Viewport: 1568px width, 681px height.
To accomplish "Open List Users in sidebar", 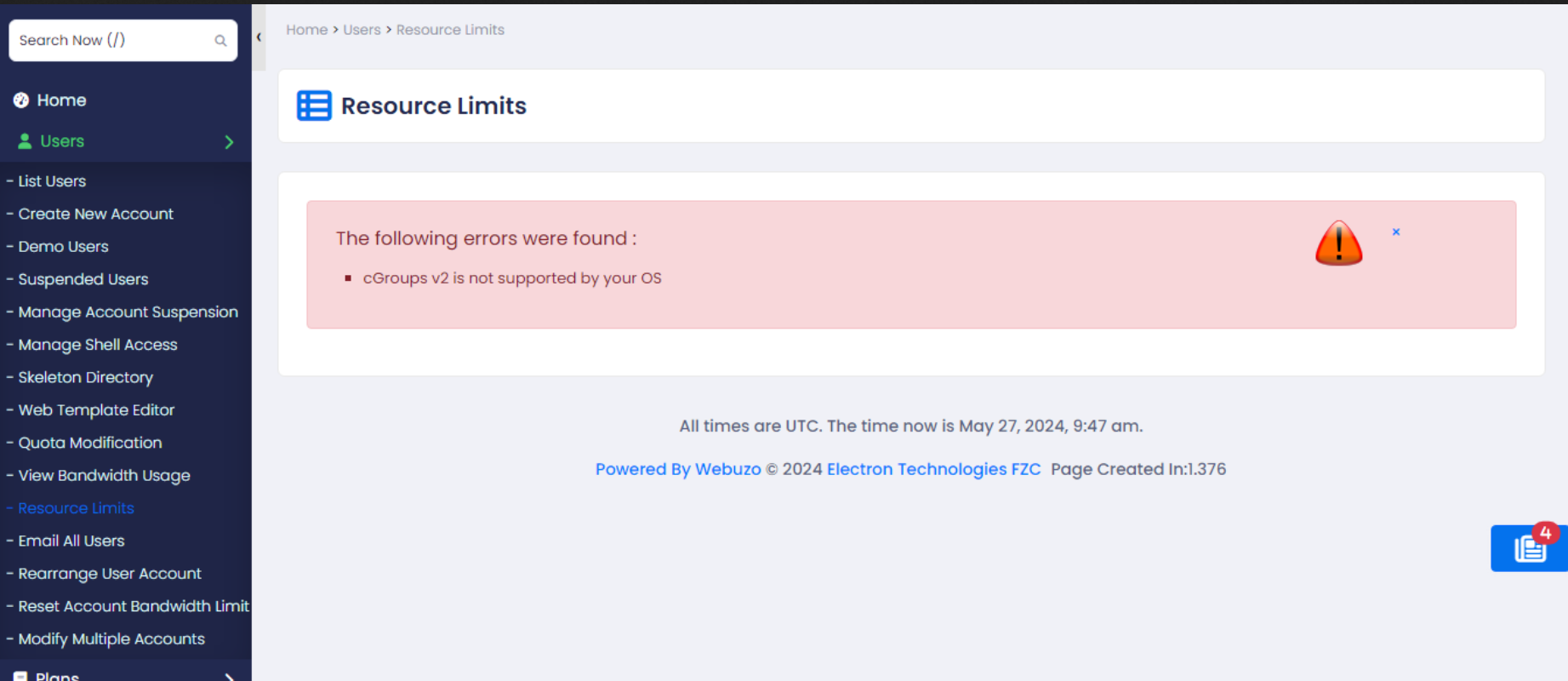I will (x=52, y=181).
